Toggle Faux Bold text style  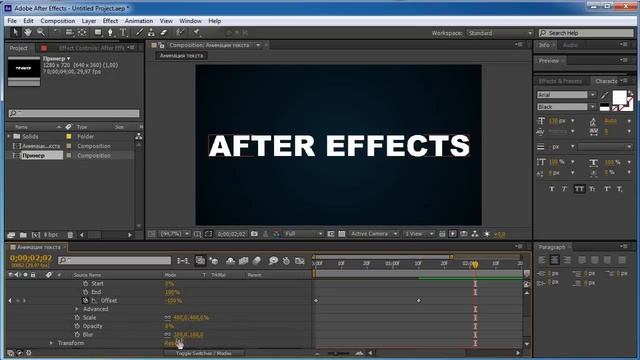(x=551, y=189)
